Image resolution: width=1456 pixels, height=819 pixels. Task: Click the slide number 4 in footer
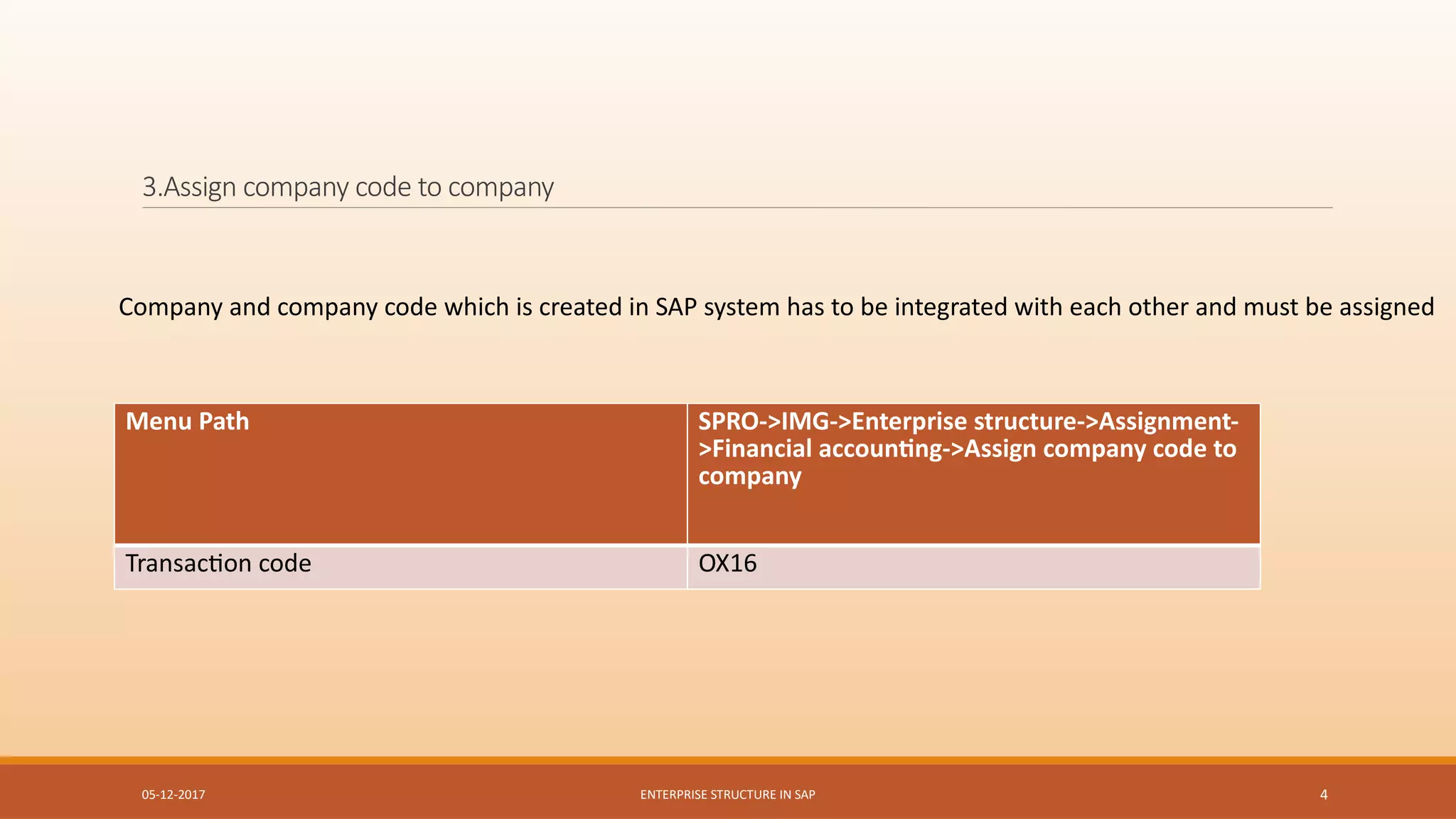[1323, 795]
